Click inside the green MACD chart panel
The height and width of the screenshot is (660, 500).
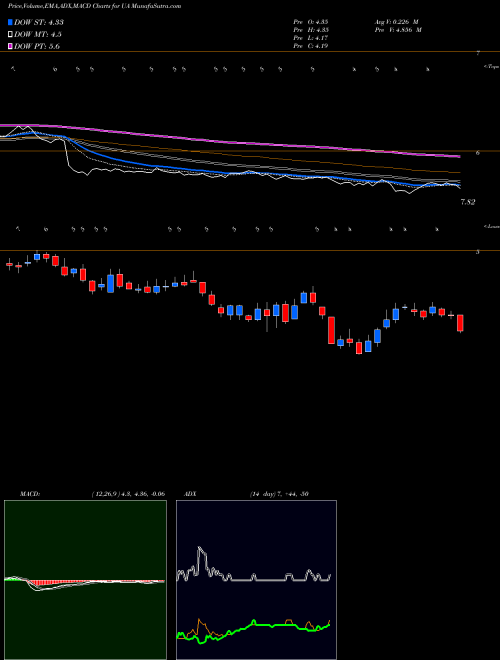pyautogui.click(x=85, y=580)
